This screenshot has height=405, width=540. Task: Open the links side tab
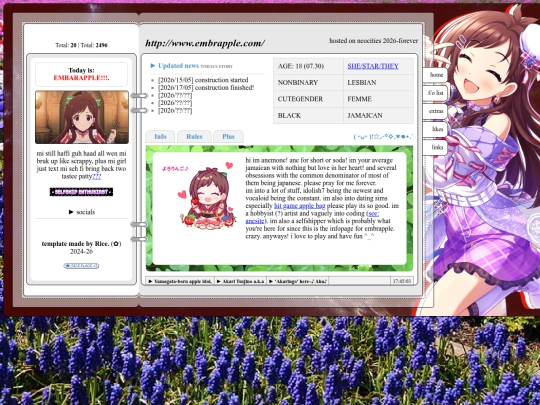435,147
